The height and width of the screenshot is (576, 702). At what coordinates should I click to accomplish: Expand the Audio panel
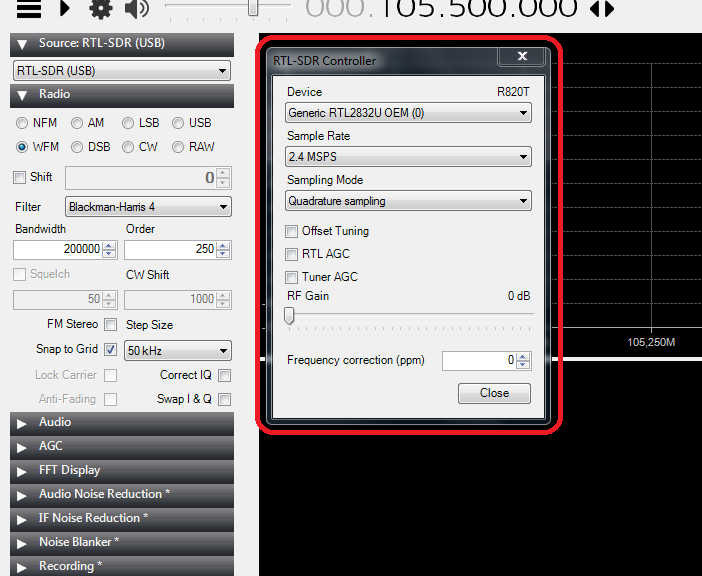click(122, 423)
